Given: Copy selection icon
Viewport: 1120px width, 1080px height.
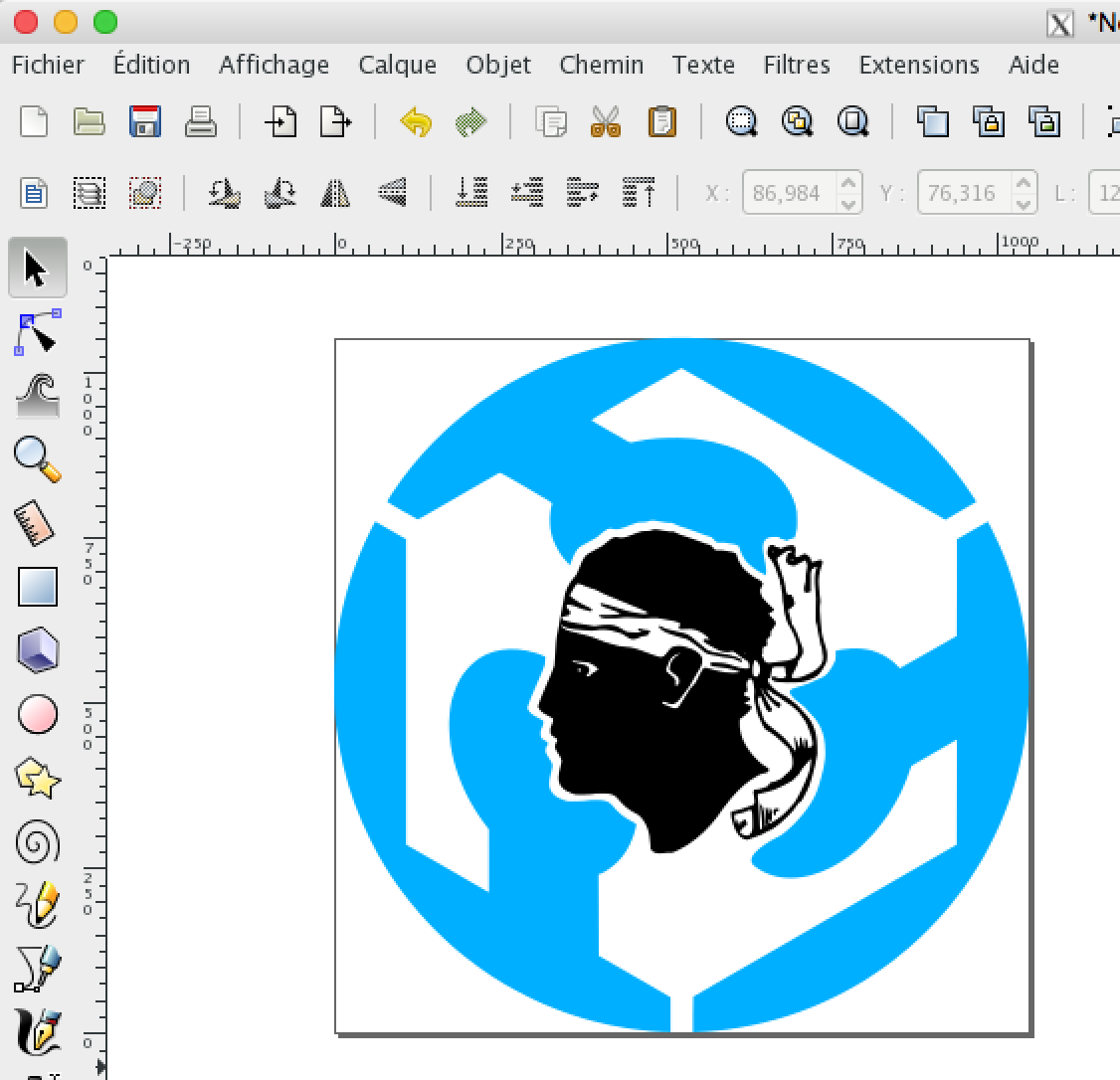Looking at the screenshot, I should tap(551, 121).
